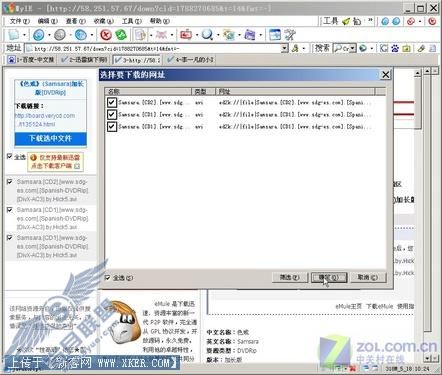
Task: Click the page-with-pencil edit icon in toolbar
Action: [140, 34]
